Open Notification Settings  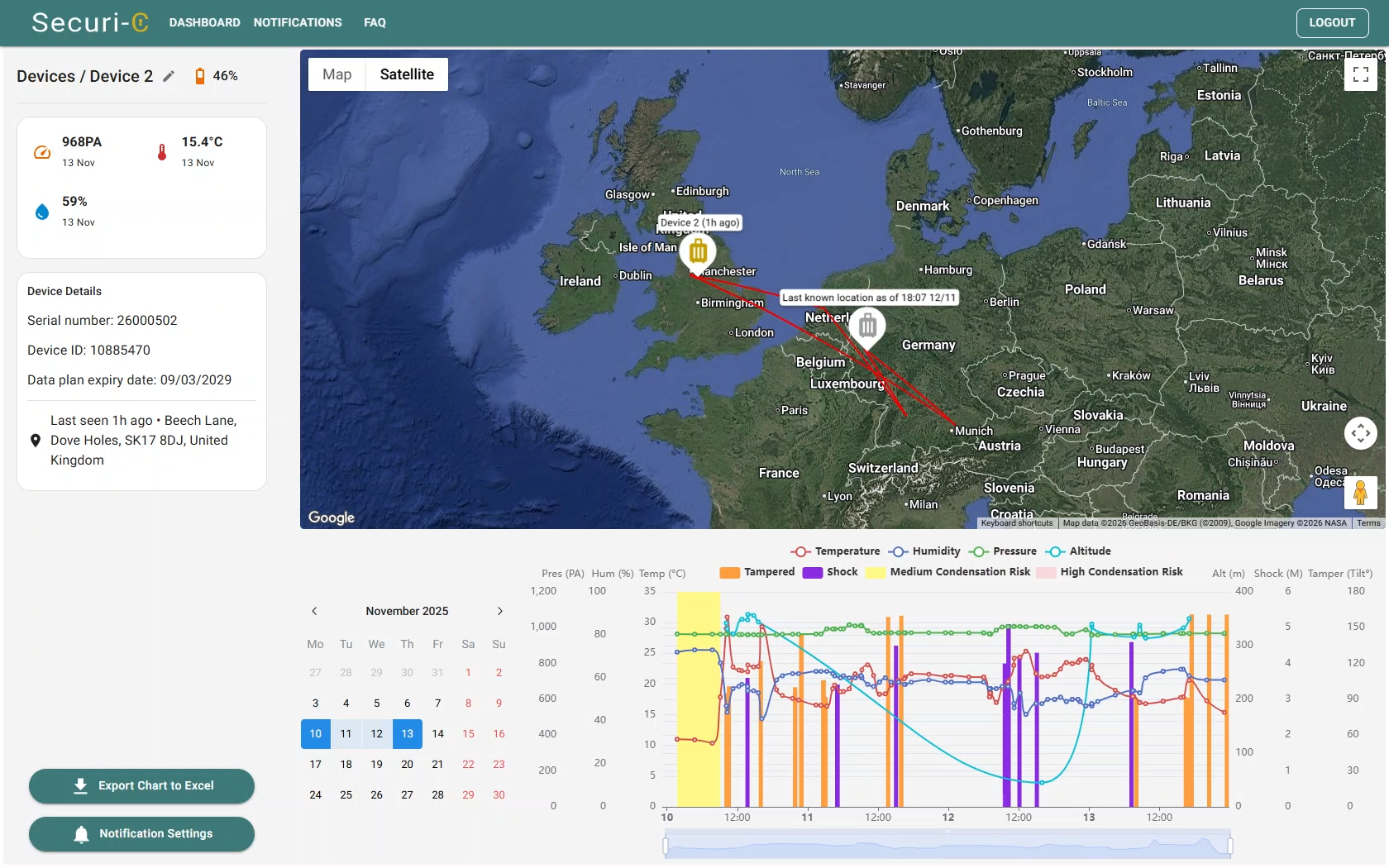[141, 834]
